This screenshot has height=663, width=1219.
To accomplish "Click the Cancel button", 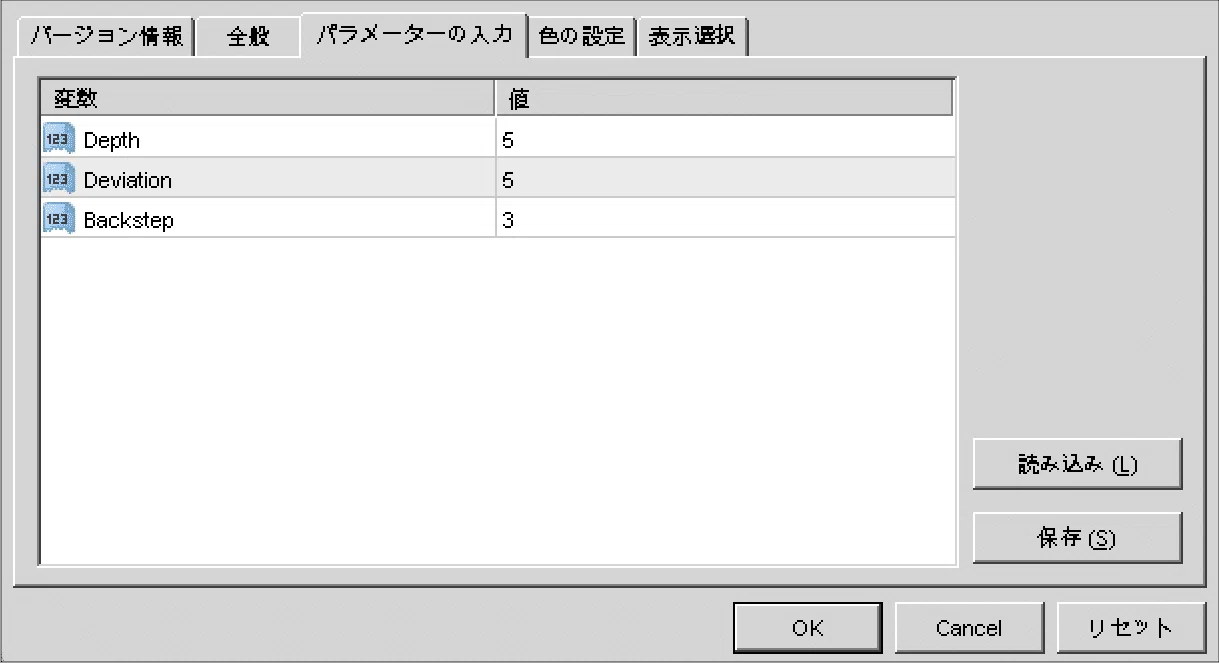I will pyautogui.click(x=968, y=628).
